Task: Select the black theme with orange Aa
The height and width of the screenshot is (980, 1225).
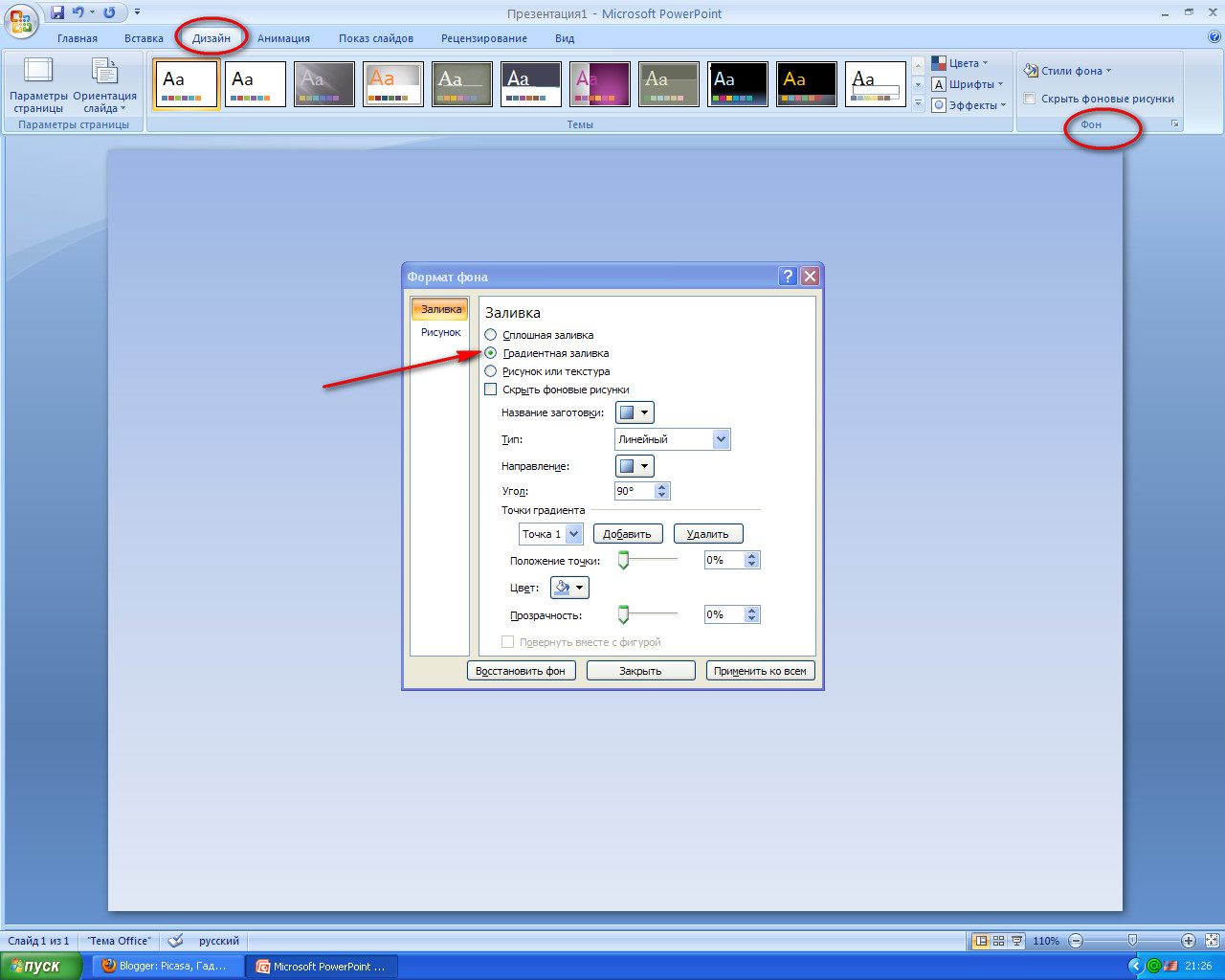Action: [x=807, y=84]
